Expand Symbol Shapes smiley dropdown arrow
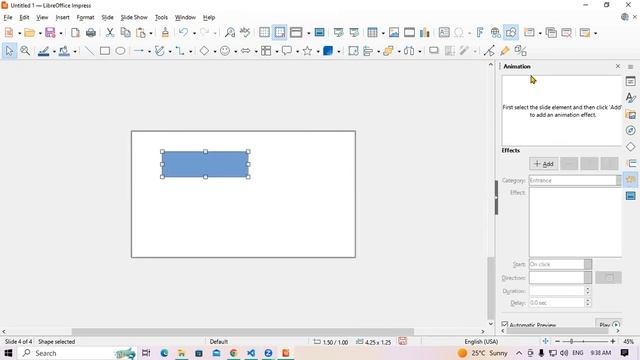 (x=236, y=51)
